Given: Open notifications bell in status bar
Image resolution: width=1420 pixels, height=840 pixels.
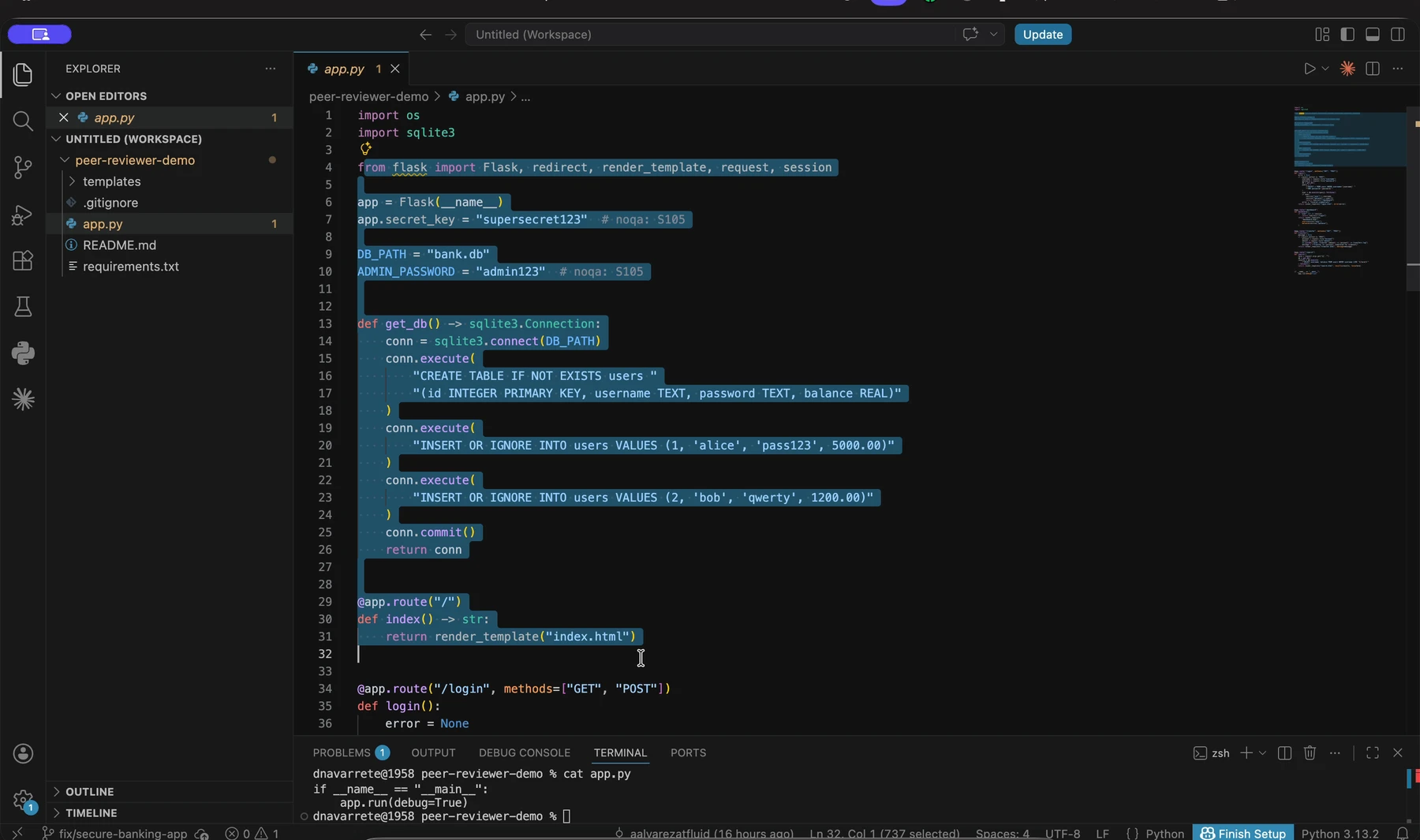Looking at the screenshot, I should [x=1403, y=833].
